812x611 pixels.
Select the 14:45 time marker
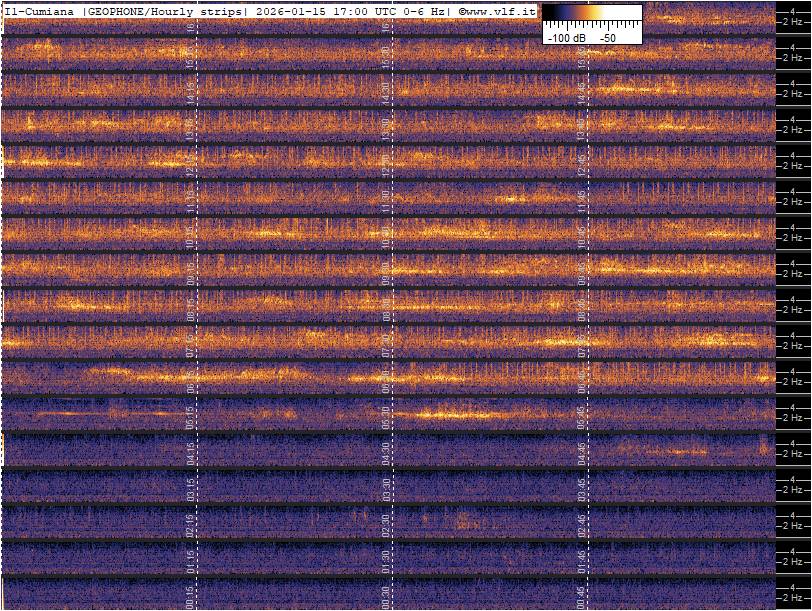click(581, 92)
